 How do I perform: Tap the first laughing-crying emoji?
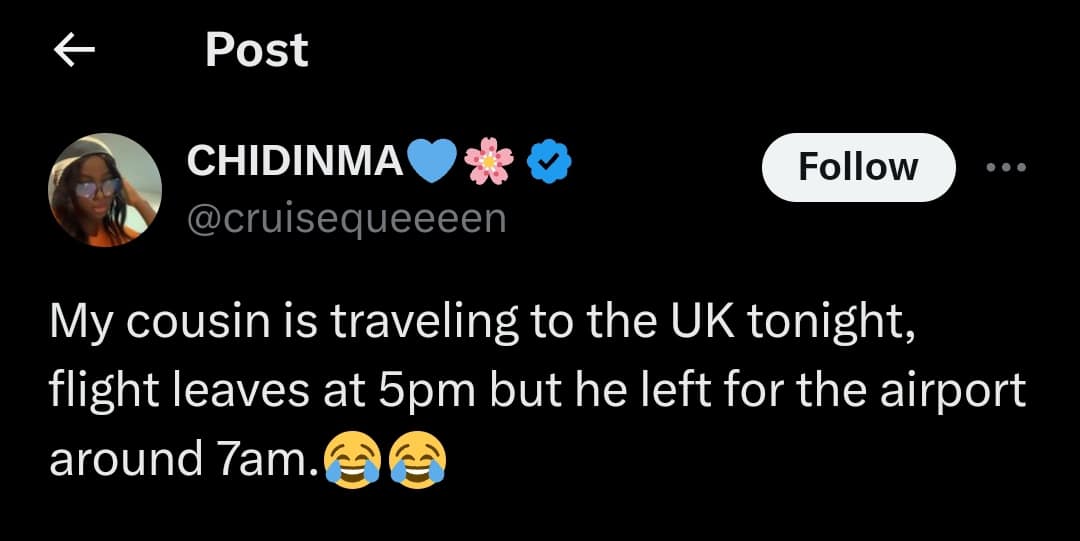[x=352, y=459]
